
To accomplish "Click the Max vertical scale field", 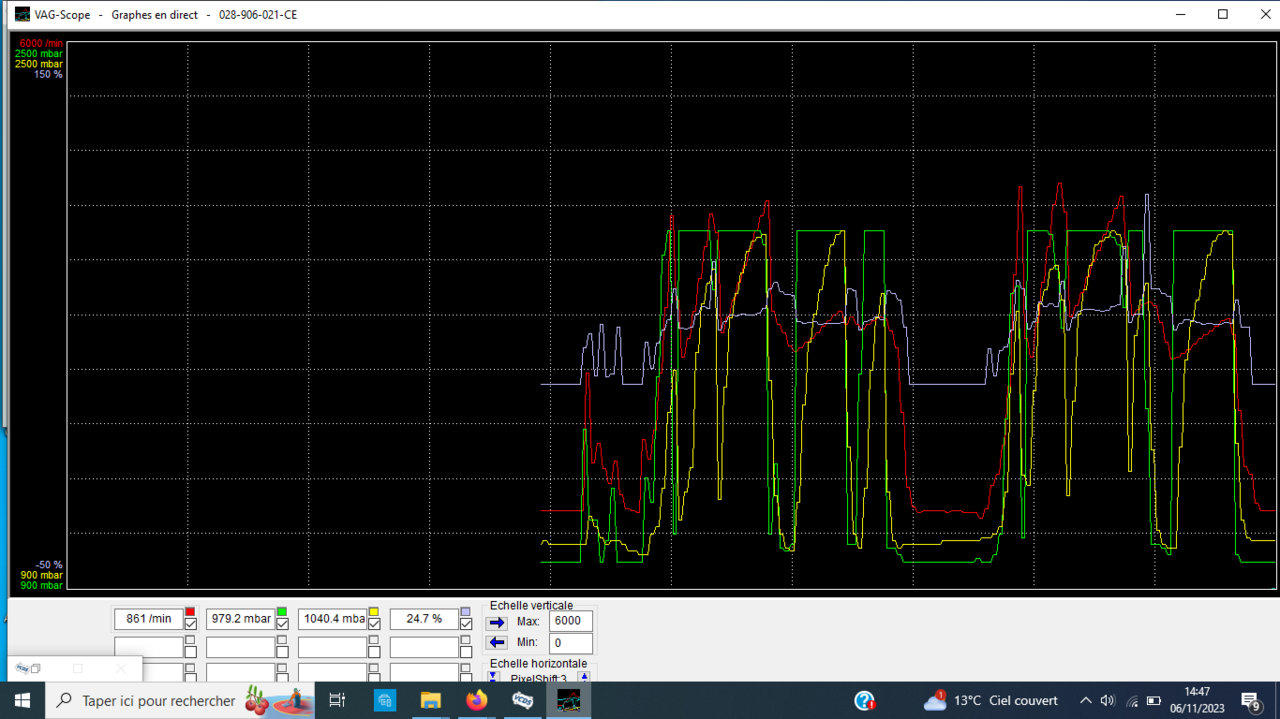I will tap(570, 622).
